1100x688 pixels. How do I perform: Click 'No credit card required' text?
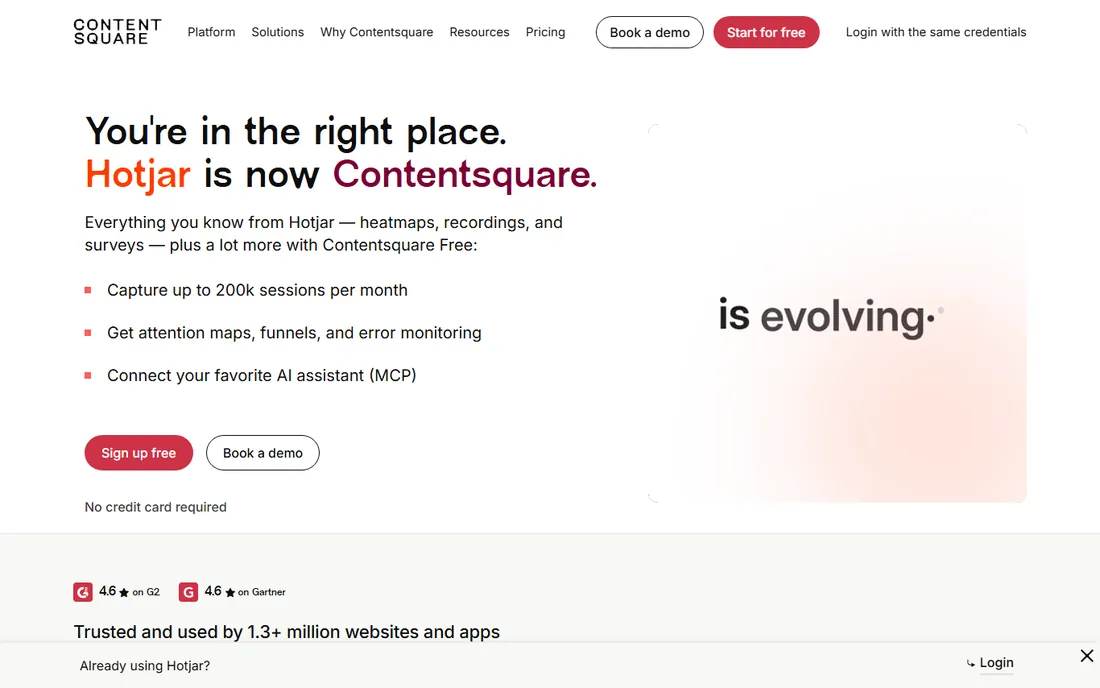[x=156, y=507]
